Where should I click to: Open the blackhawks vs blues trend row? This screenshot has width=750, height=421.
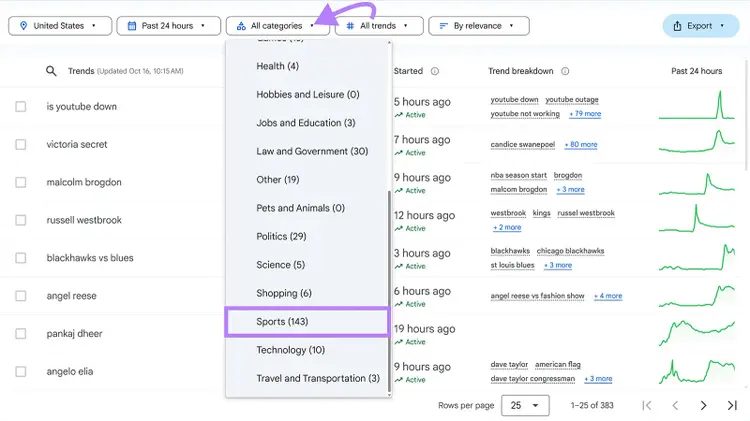[90, 258]
